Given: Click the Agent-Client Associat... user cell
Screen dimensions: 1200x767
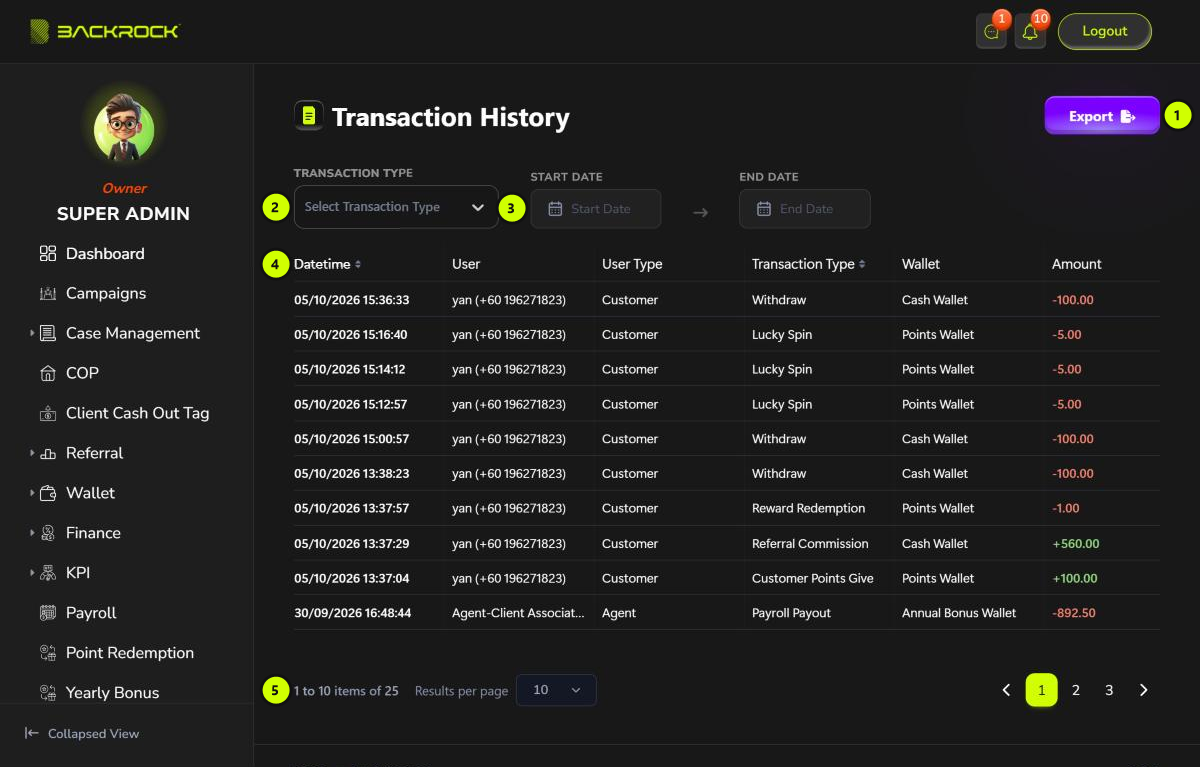Looking at the screenshot, I should point(518,613).
